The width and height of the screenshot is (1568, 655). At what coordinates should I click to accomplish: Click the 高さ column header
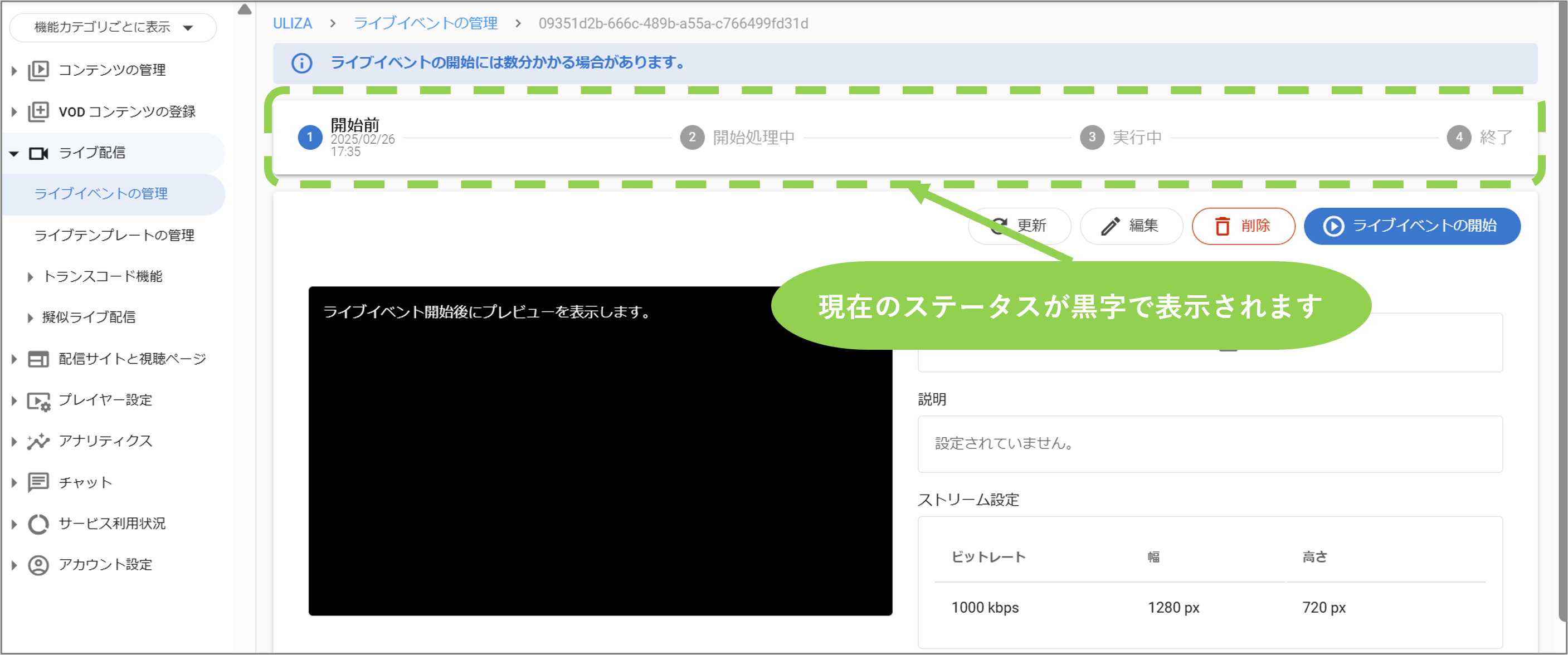click(1315, 557)
